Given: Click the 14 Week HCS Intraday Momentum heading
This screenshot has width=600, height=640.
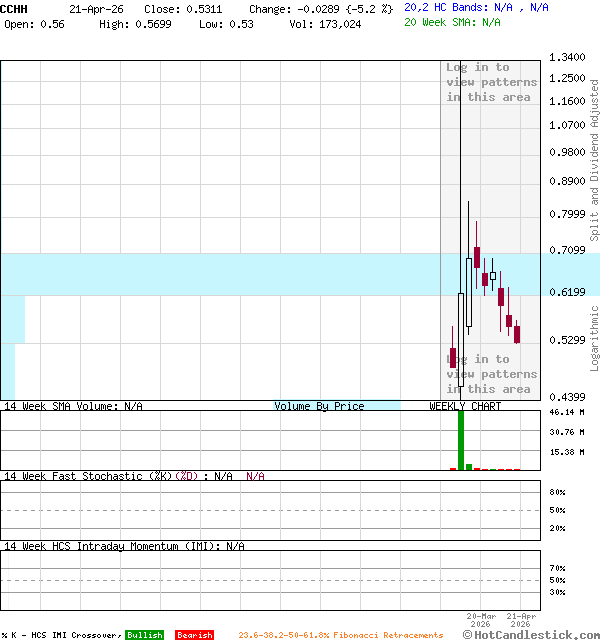Looking at the screenshot, I should click(x=124, y=546).
